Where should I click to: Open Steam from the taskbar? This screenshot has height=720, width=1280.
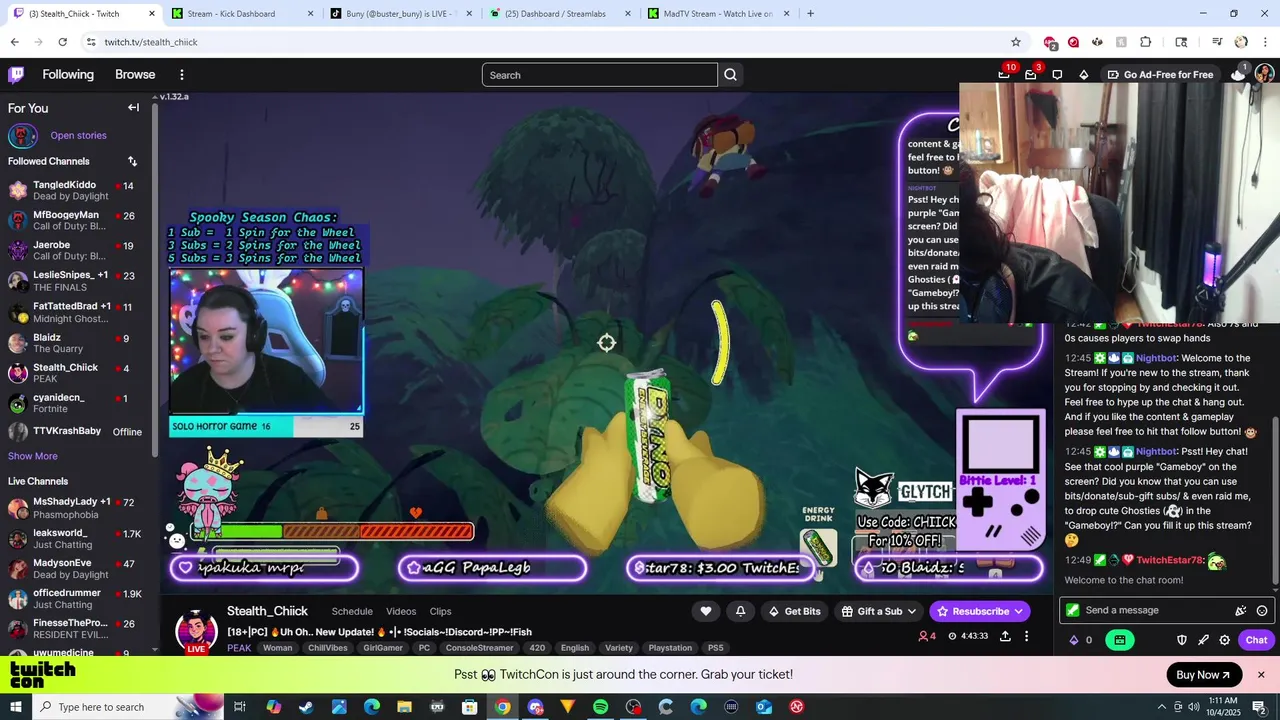click(x=306, y=707)
